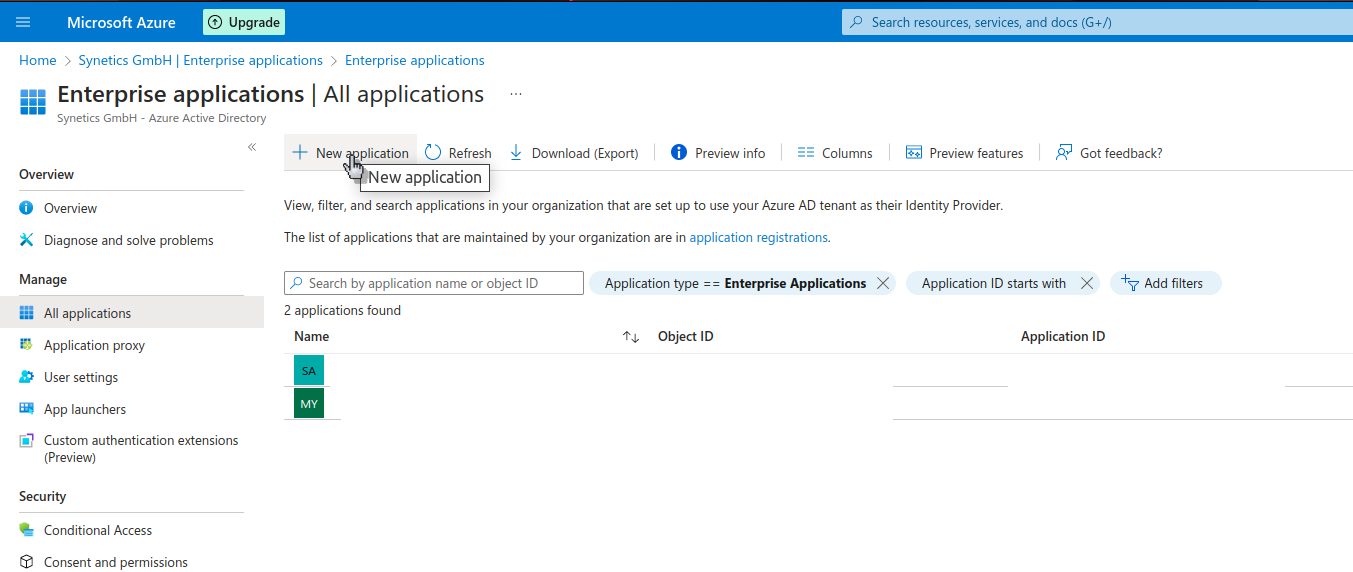This screenshot has height=572, width=1353.
Task: Click the Application proxy icon
Action: coord(27,345)
